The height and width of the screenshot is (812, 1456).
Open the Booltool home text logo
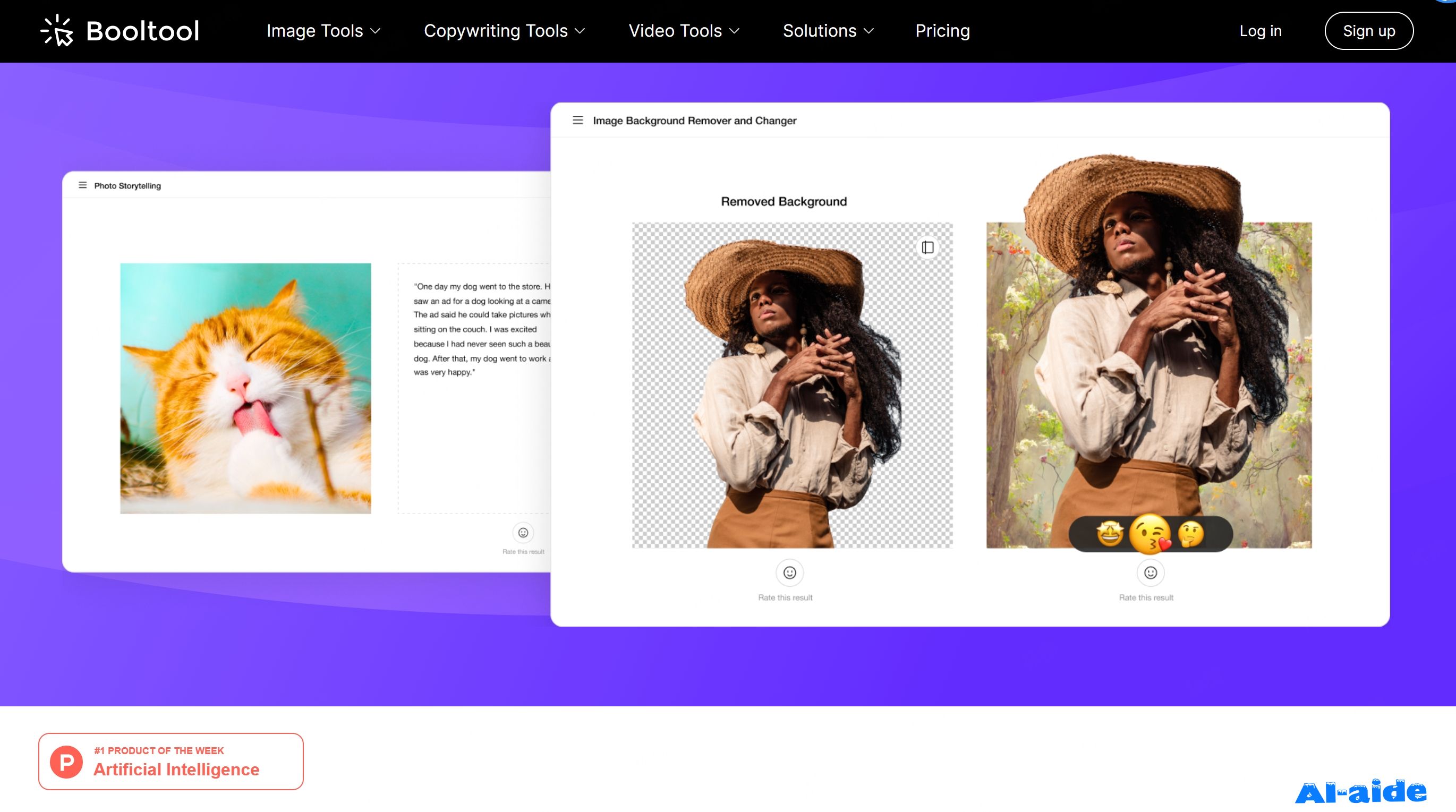point(142,30)
